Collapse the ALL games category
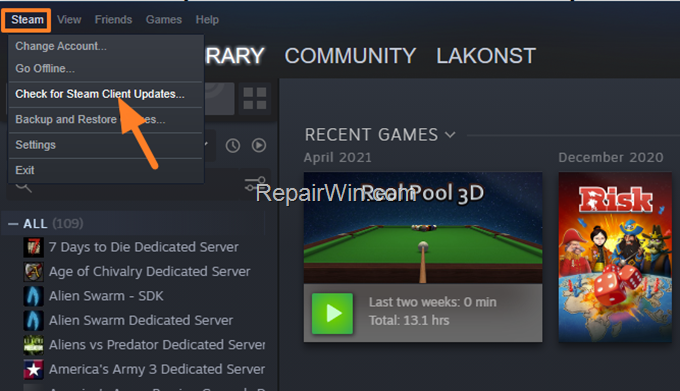Screen dimensions: 680x391 click(13, 224)
